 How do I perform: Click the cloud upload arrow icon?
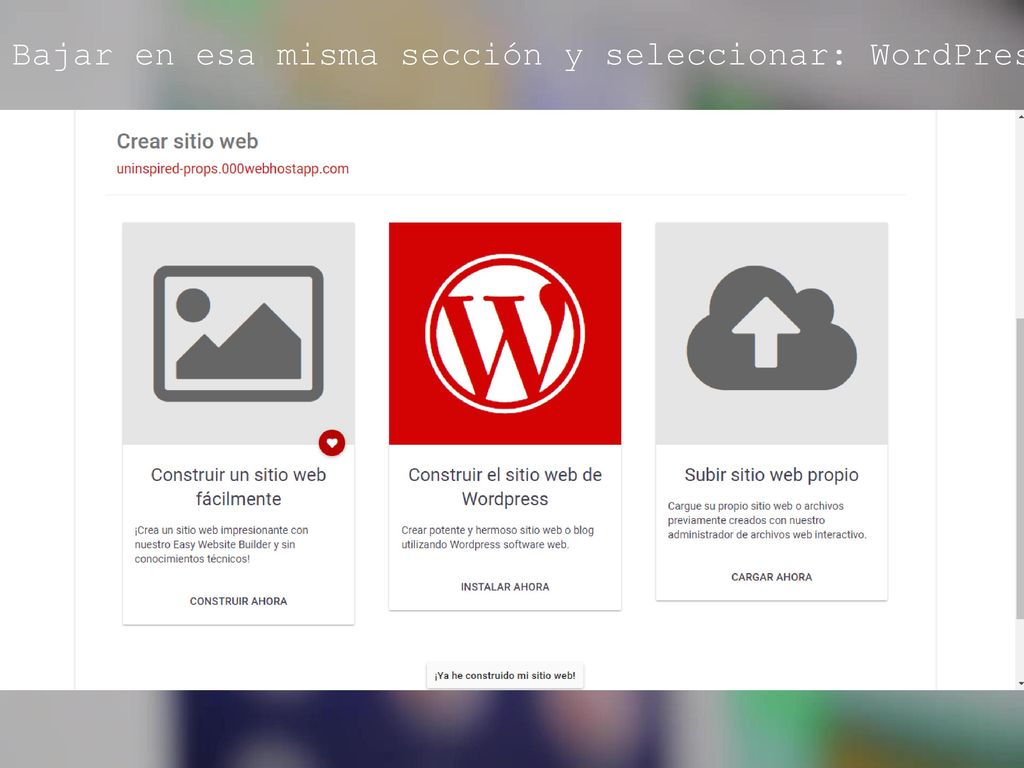tap(771, 328)
